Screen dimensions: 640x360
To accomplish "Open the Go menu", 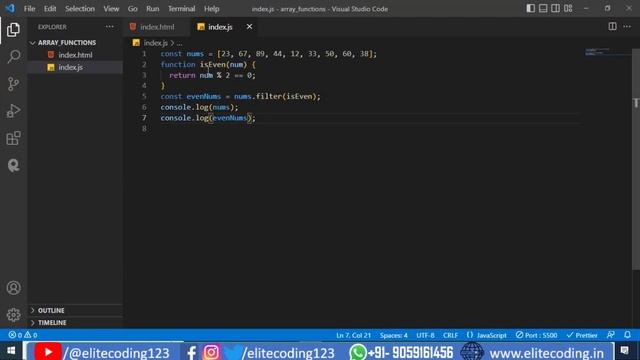I will coord(133,9).
